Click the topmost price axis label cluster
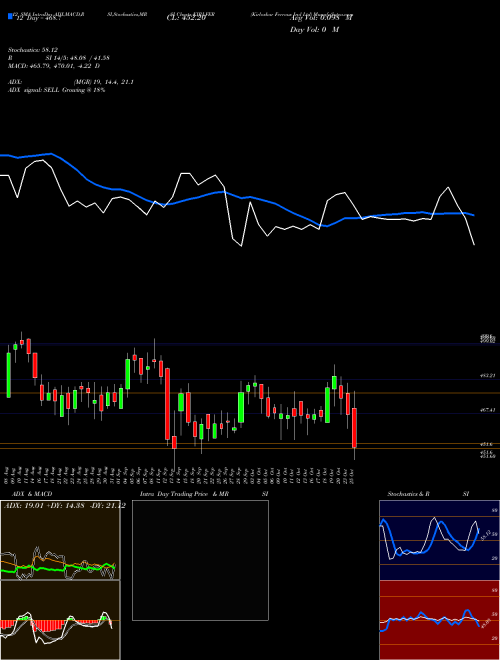 tap(489, 338)
